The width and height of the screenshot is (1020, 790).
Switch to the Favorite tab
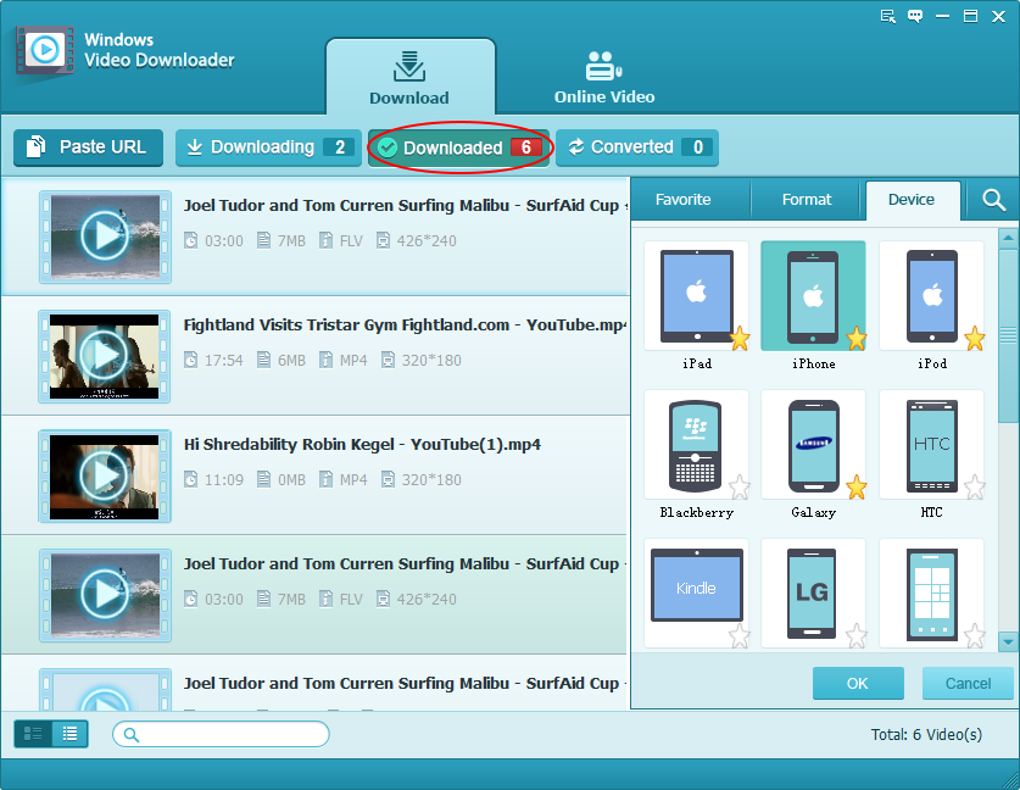pyautogui.click(x=683, y=200)
